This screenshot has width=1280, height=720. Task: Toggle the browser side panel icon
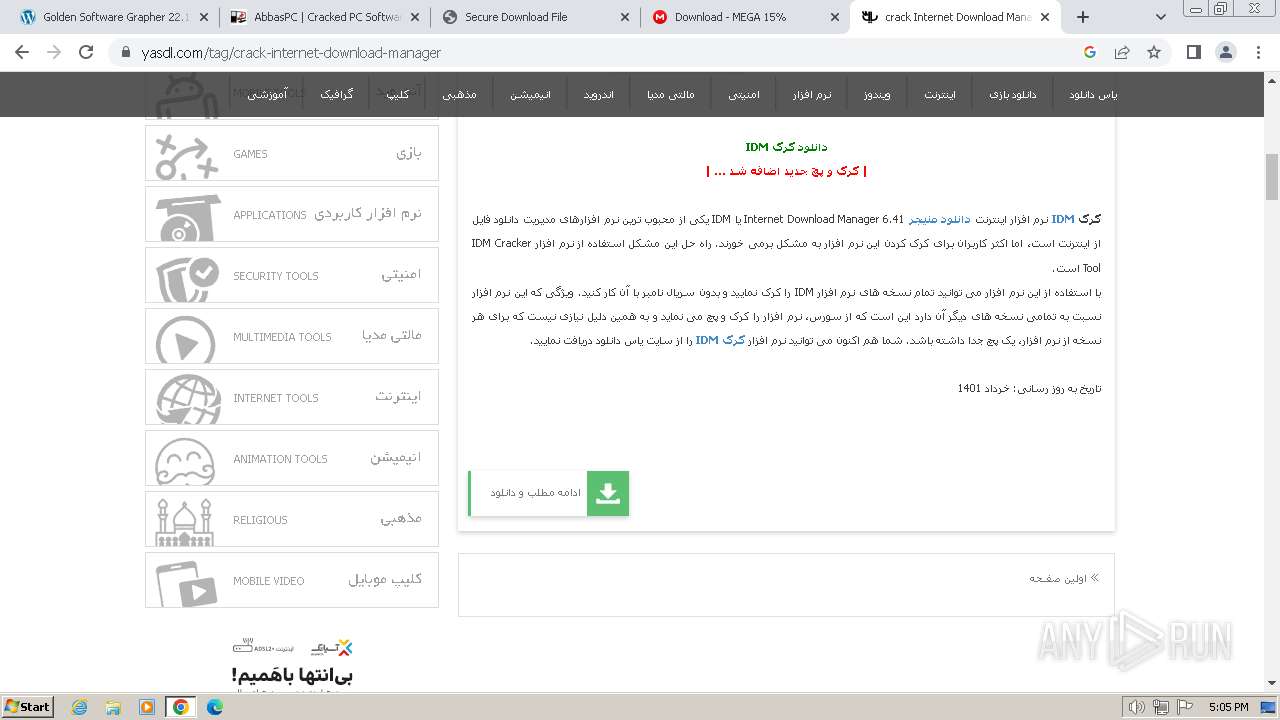pyautogui.click(x=1194, y=52)
